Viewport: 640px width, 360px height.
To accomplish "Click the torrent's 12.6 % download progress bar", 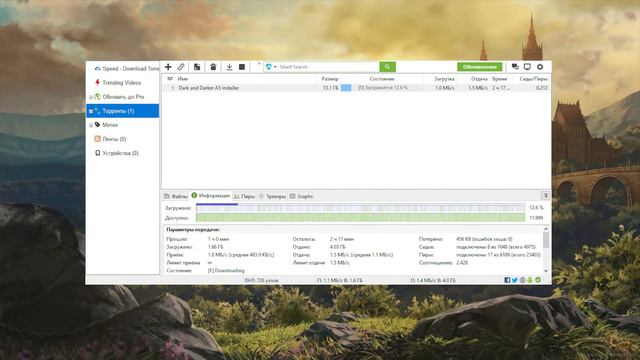I will (x=383, y=88).
